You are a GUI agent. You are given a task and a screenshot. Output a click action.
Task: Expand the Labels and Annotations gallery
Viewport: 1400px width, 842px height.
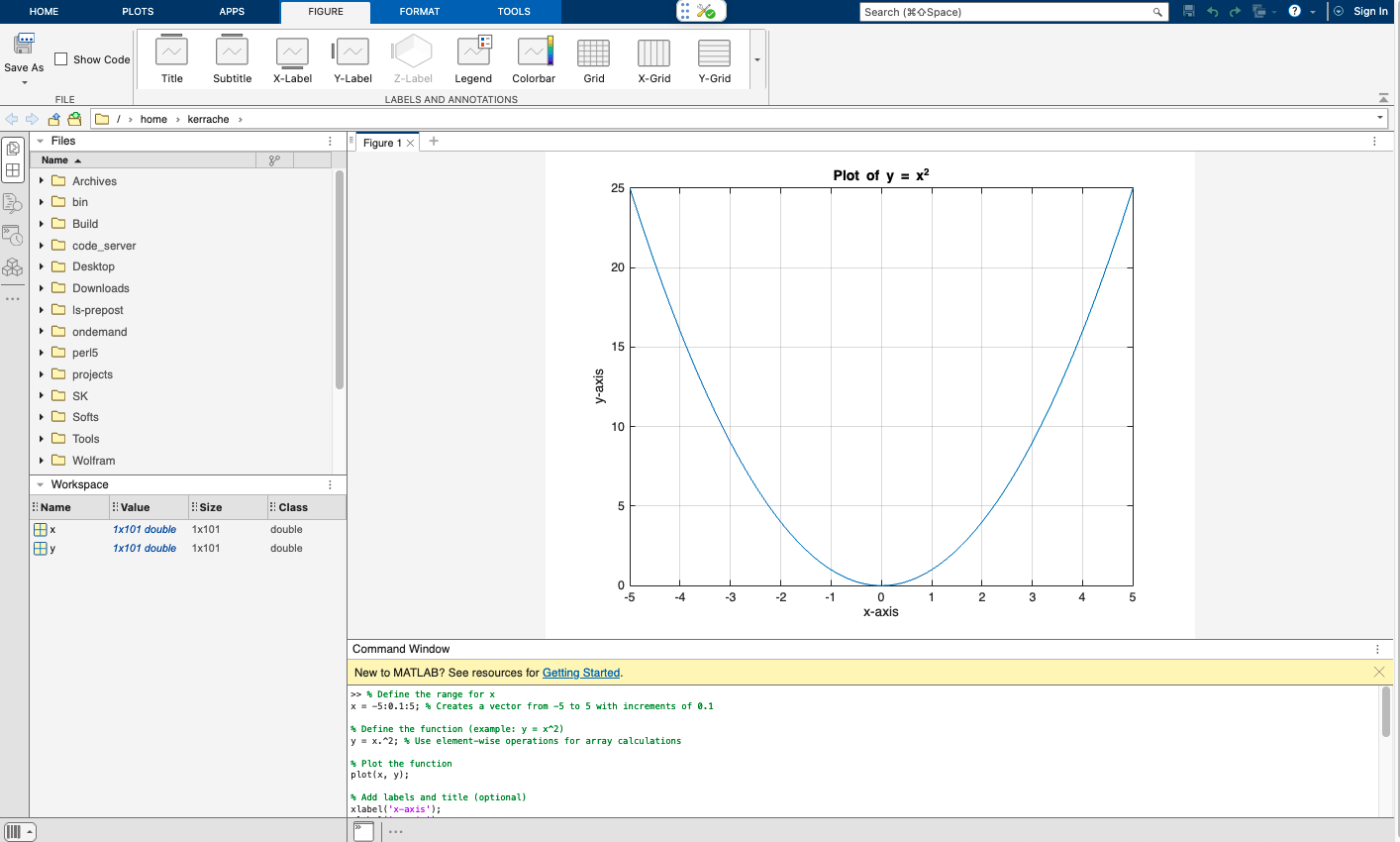[757, 59]
